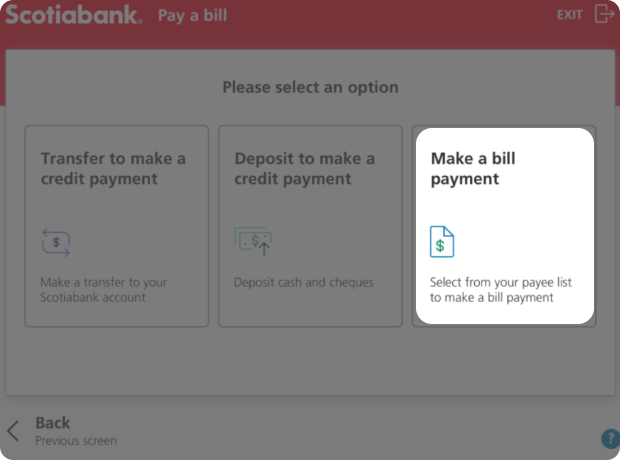Click the back chevron arrow
The image size is (620, 460).
click(13, 430)
